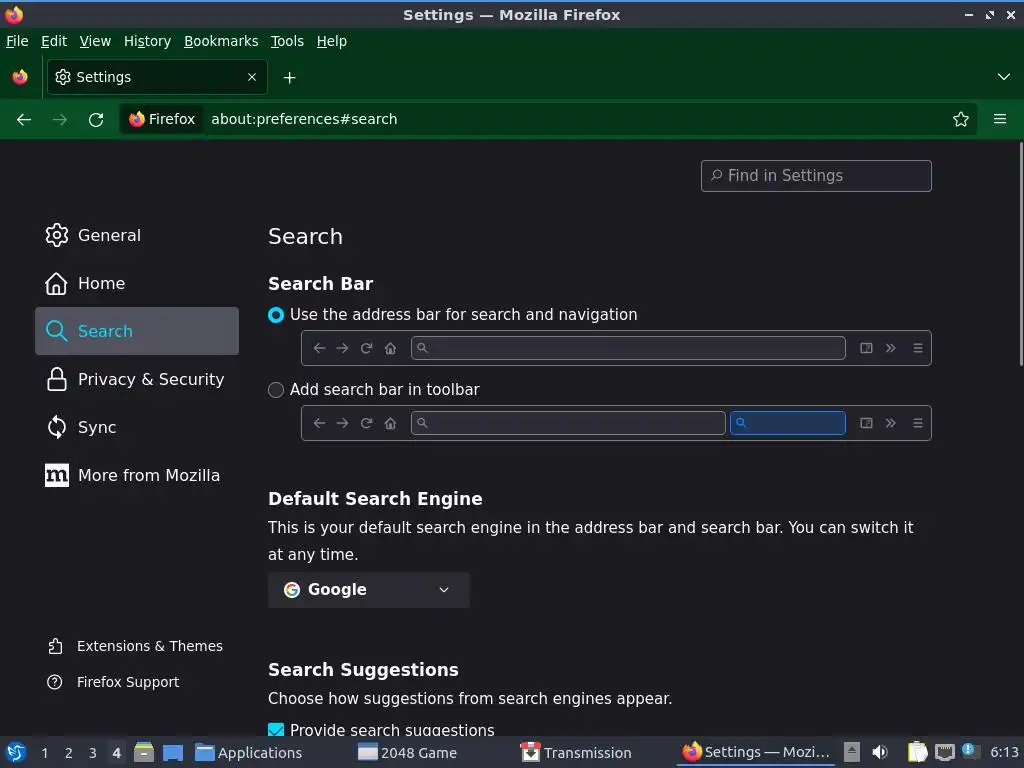This screenshot has height=768, width=1024.
Task: Switch to workspace 2 in taskbar
Action: [69, 753]
